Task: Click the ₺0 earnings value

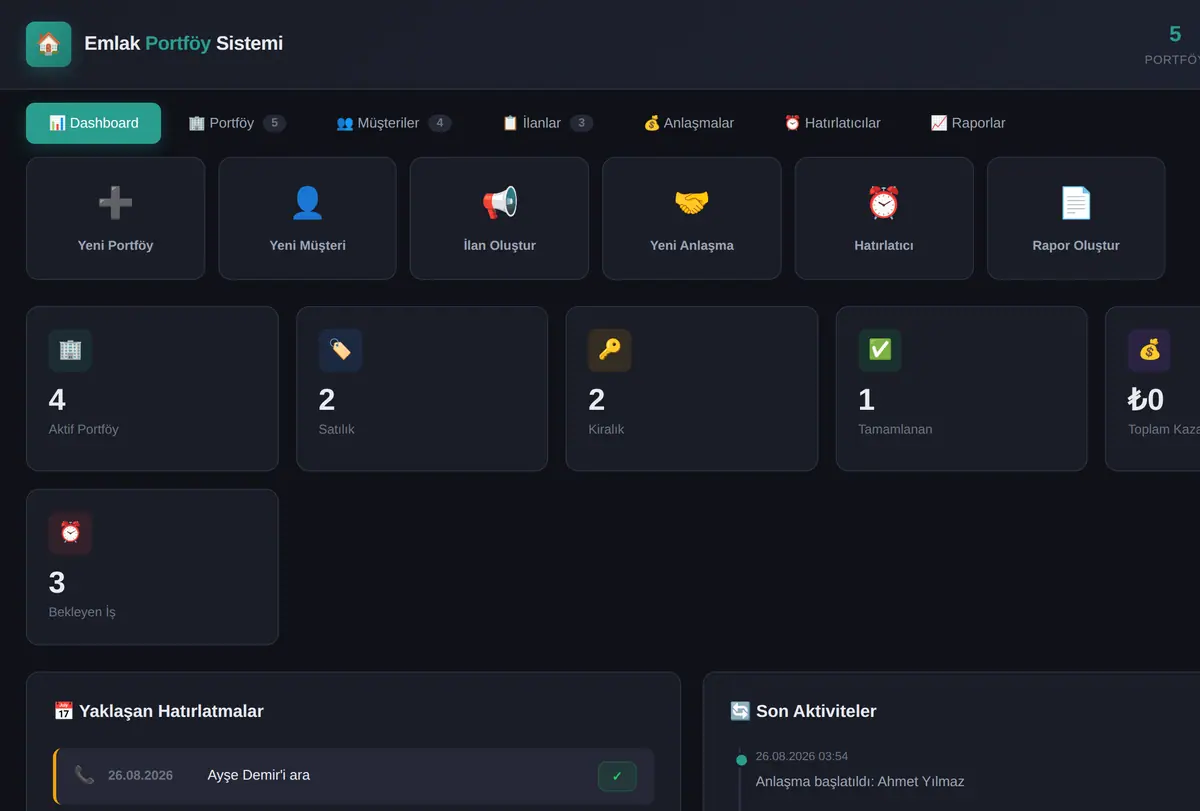Action: click(x=1146, y=400)
